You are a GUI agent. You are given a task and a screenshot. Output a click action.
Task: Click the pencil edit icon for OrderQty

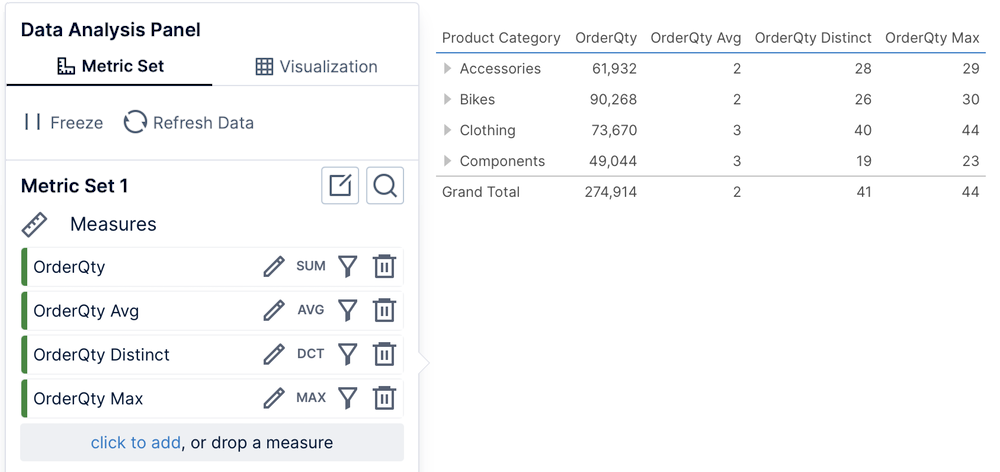tap(274, 267)
